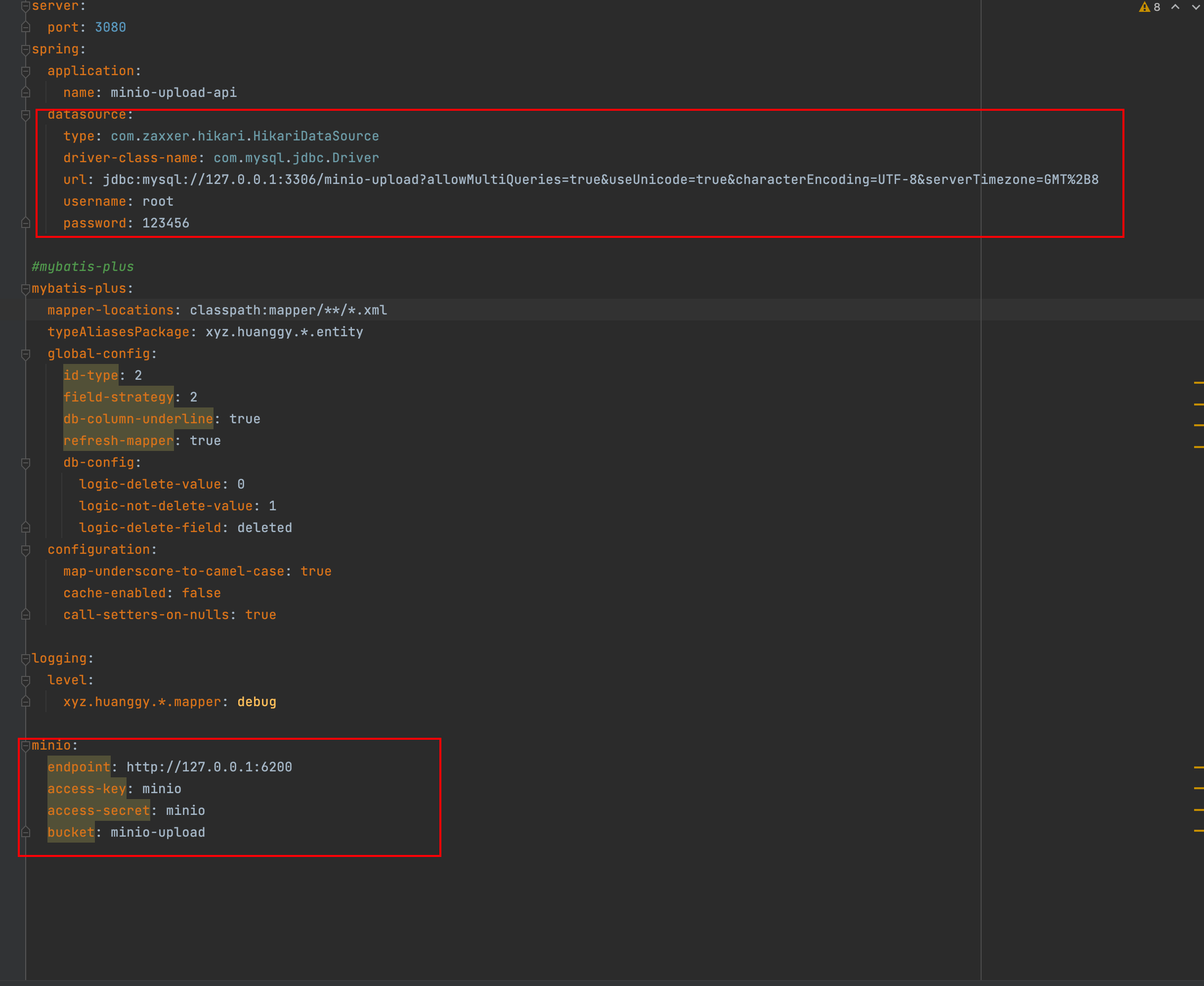Viewport: 1204px width, 986px height.
Task: Click the password value 123456
Action: (166, 223)
